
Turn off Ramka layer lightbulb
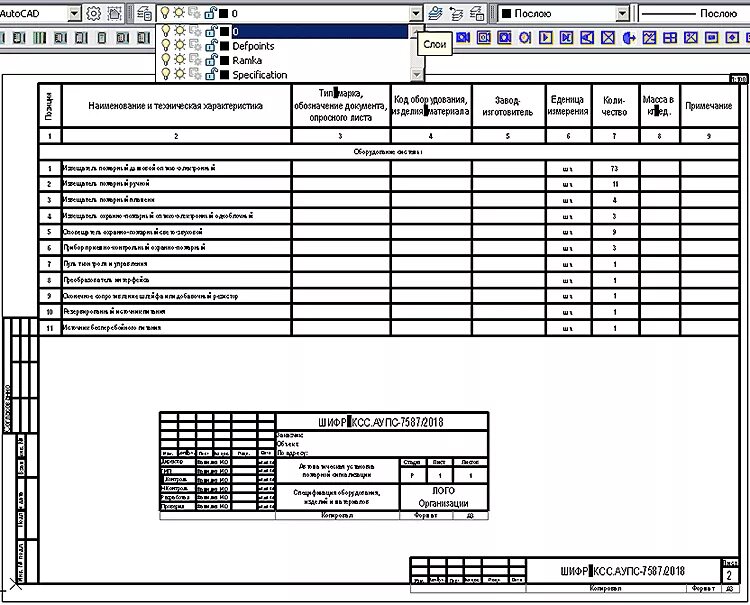(165, 60)
